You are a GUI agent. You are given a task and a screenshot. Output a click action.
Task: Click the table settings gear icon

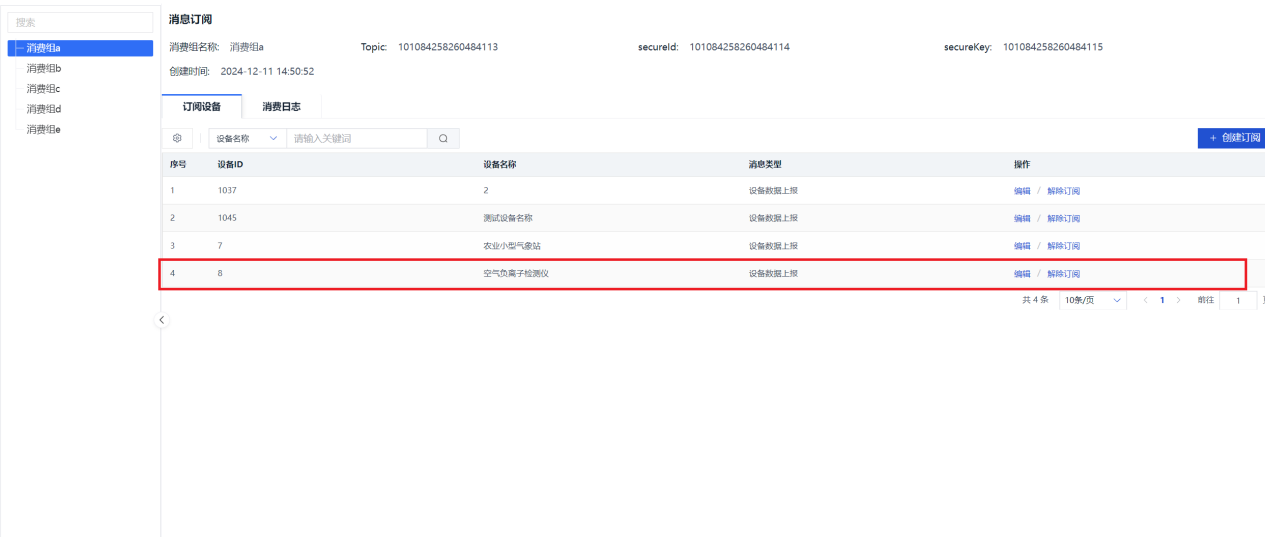click(x=177, y=139)
